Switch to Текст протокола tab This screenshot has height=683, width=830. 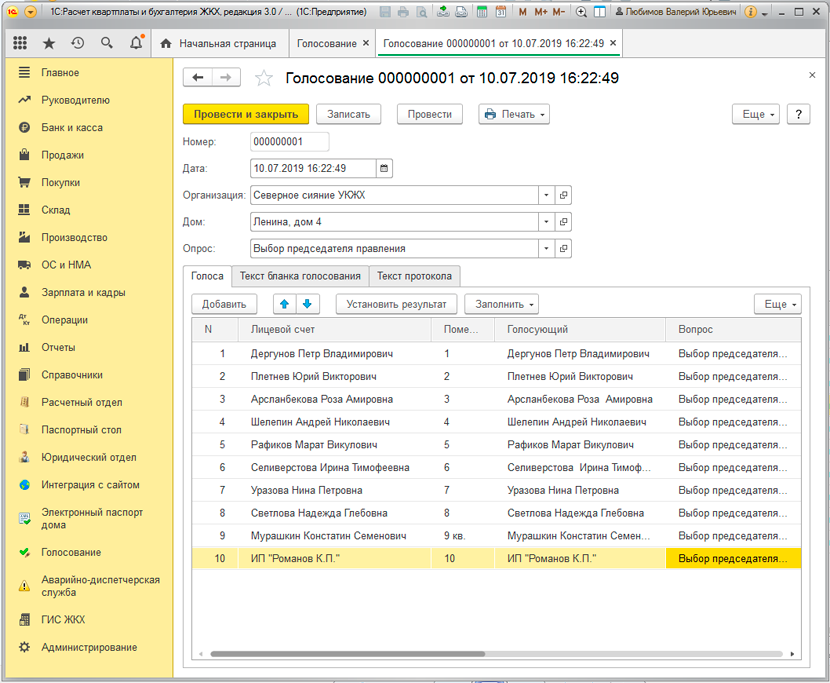tap(414, 276)
